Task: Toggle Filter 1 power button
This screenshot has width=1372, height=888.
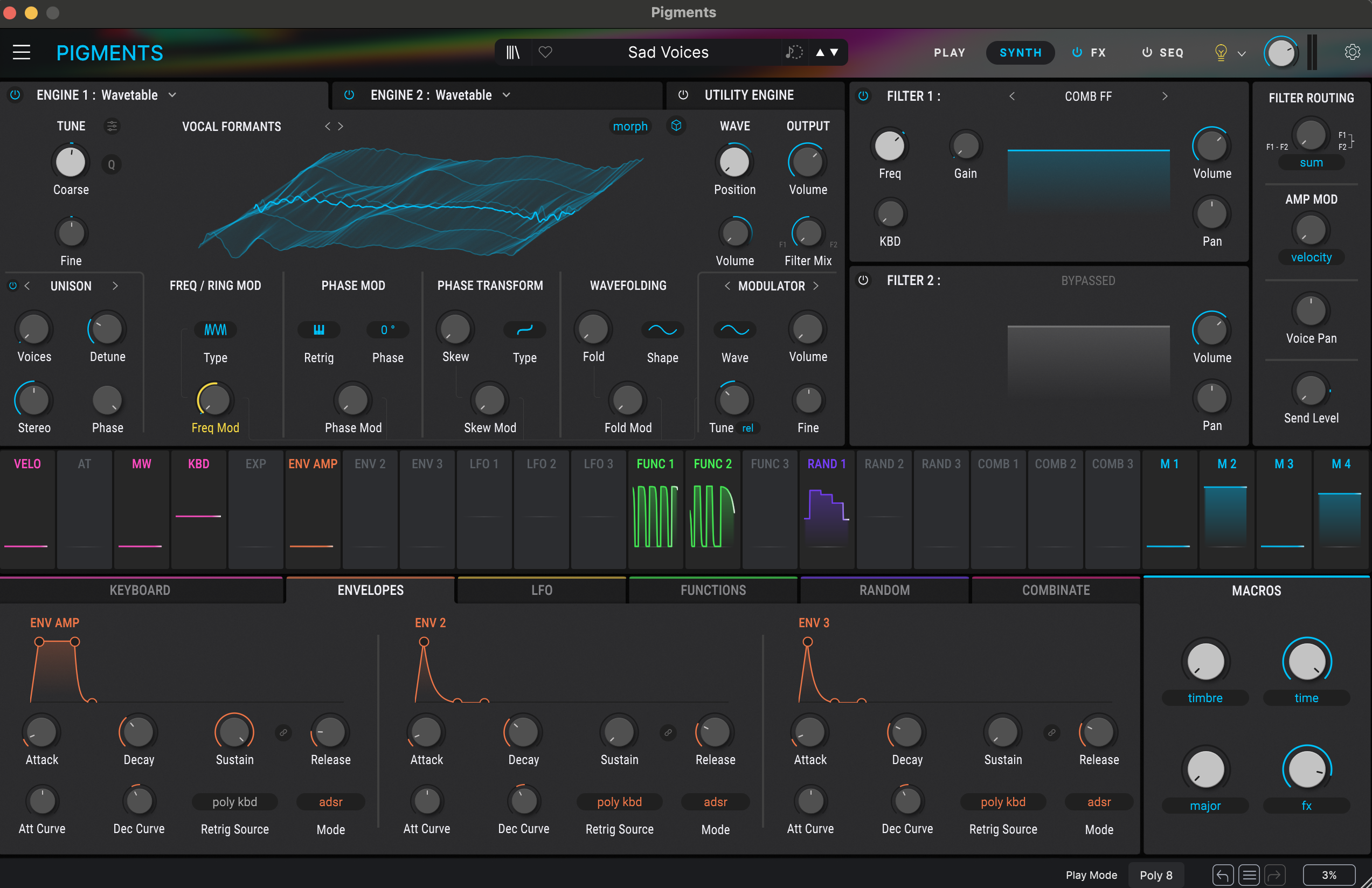Action: pyautogui.click(x=863, y=96)
